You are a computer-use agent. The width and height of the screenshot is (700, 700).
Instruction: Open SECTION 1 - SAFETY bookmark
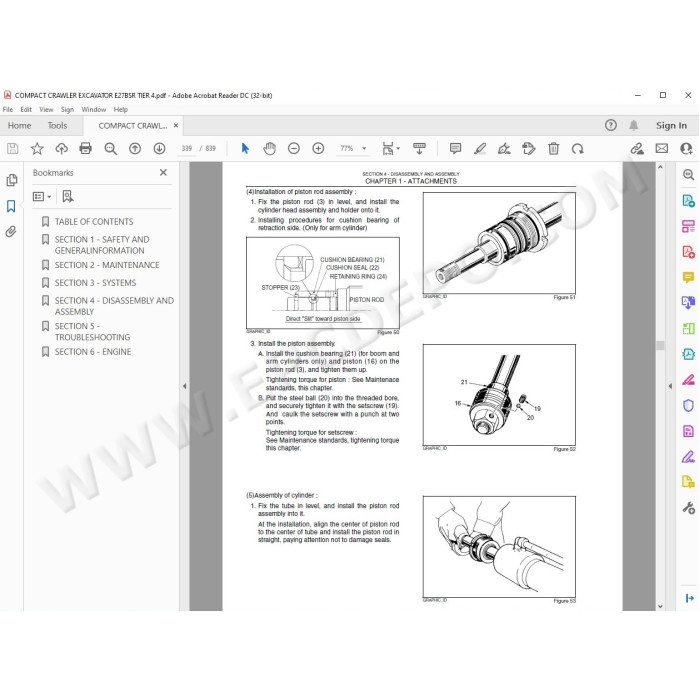click(x=102, y=245)
